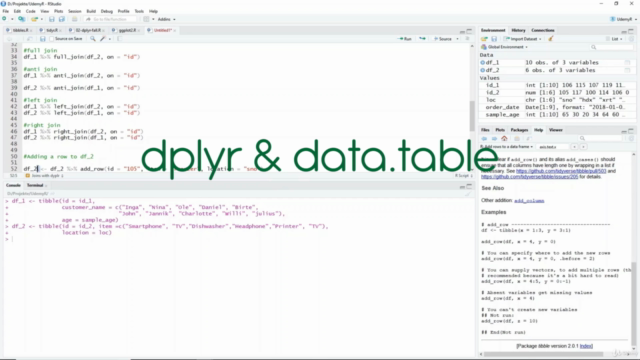
Task: Open recent files dropdown arrow
Action: 42,19
